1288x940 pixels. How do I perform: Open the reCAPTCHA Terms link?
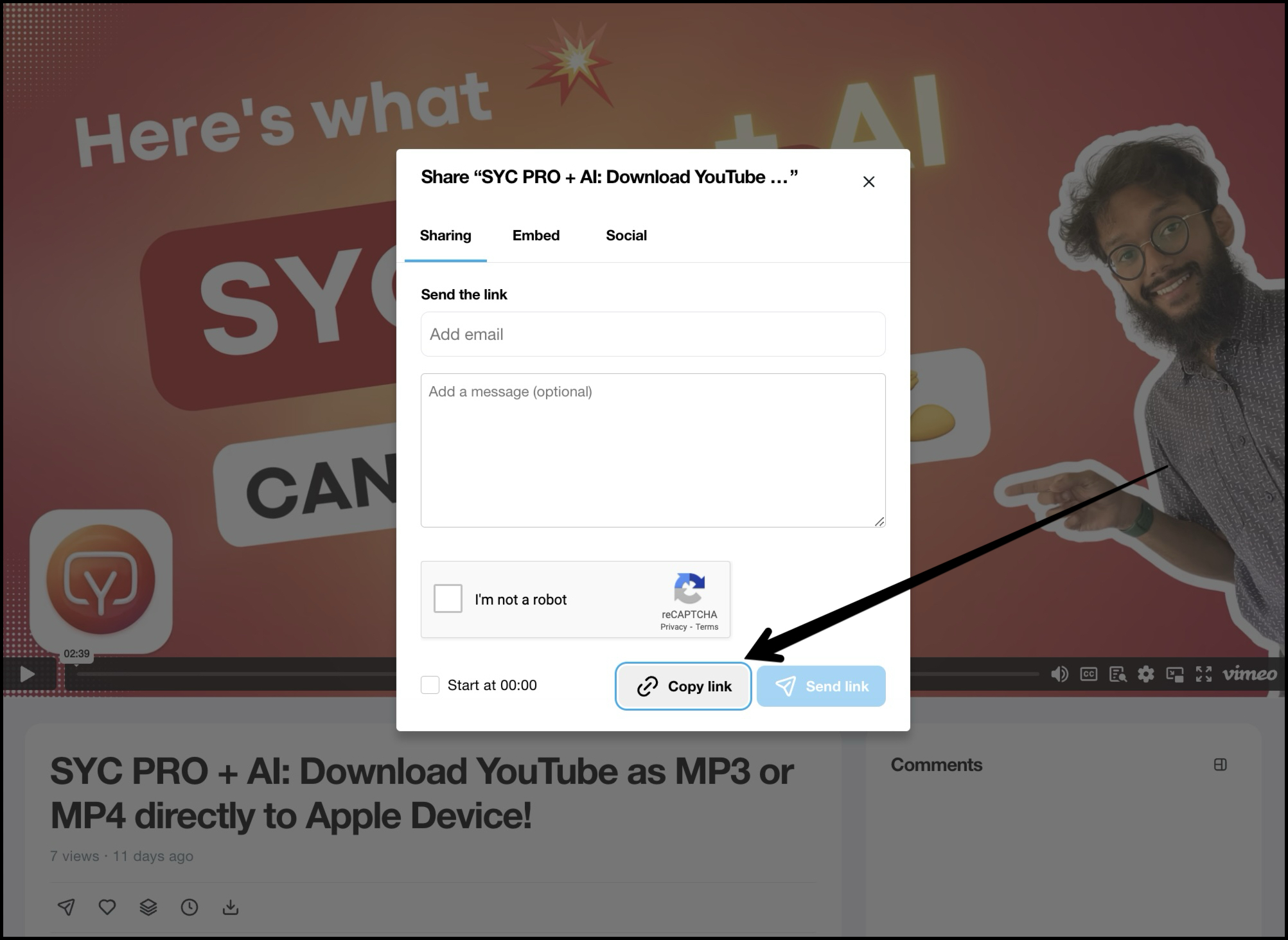707,627
